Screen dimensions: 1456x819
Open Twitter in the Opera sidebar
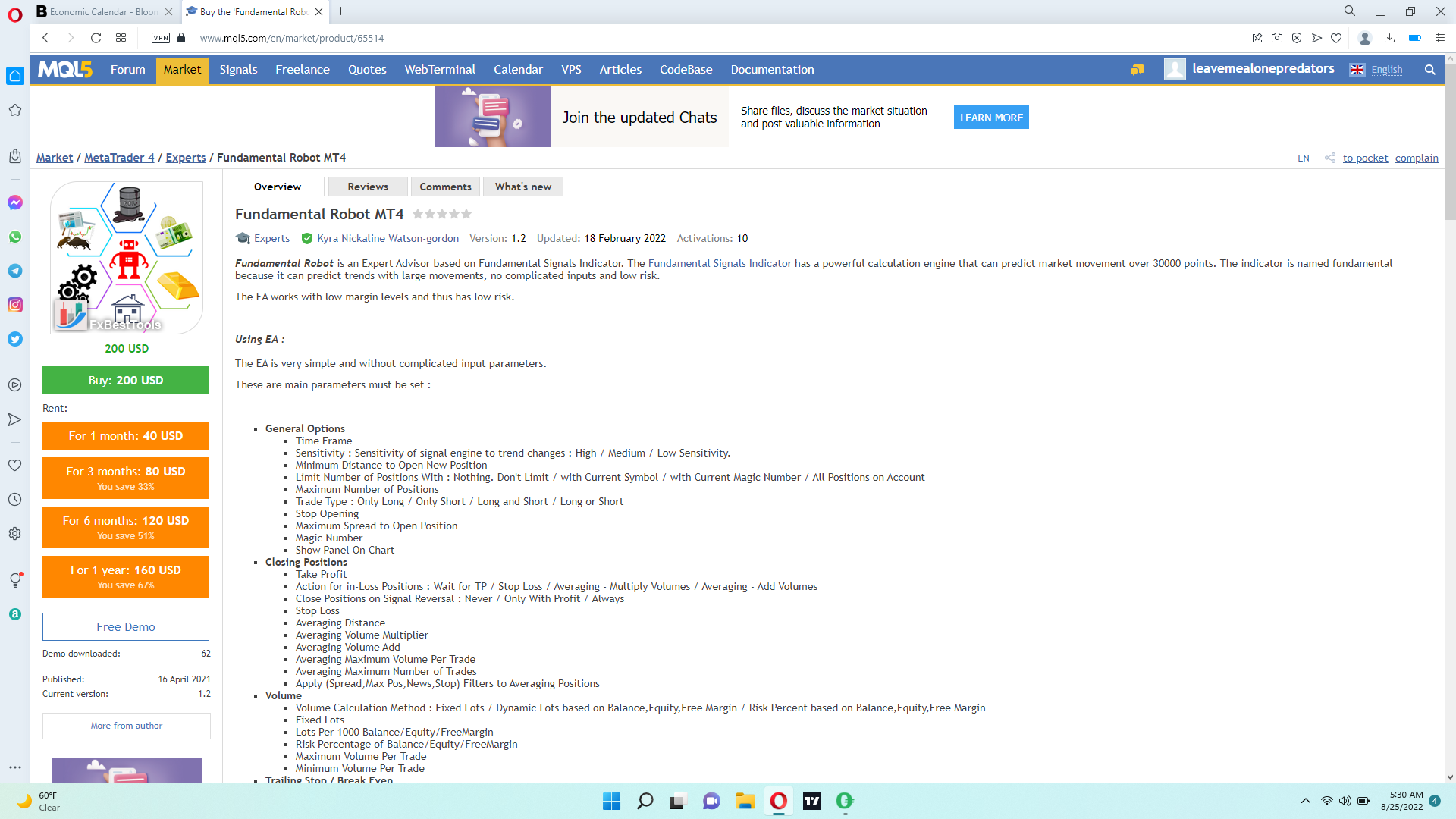15,339
